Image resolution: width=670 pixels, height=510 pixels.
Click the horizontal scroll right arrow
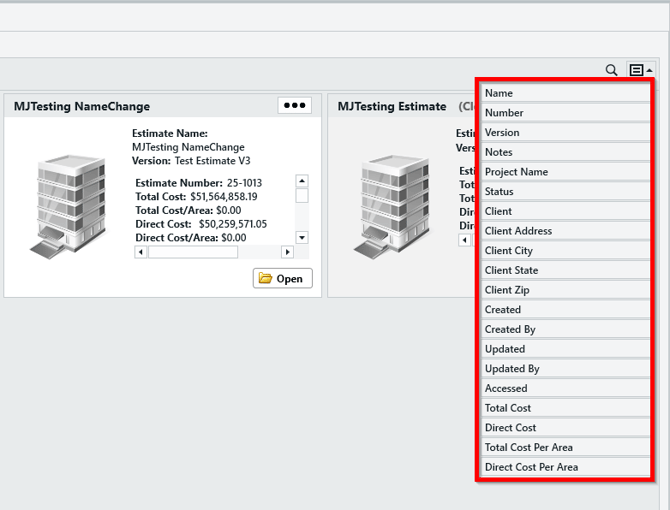(x=287, y=252)
